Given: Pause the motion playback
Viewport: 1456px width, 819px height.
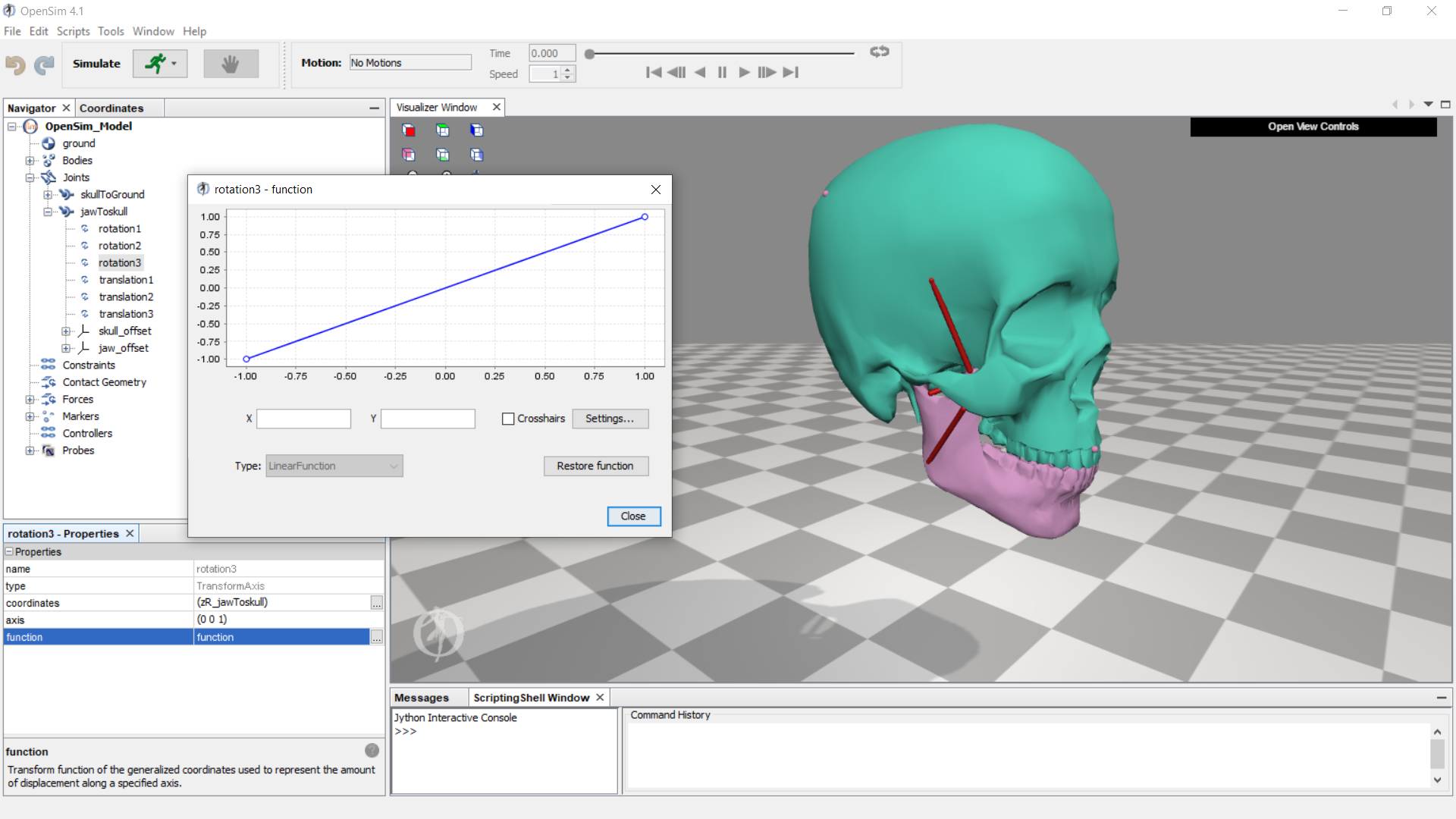Looking at the screenshot, I should (722, 72).
